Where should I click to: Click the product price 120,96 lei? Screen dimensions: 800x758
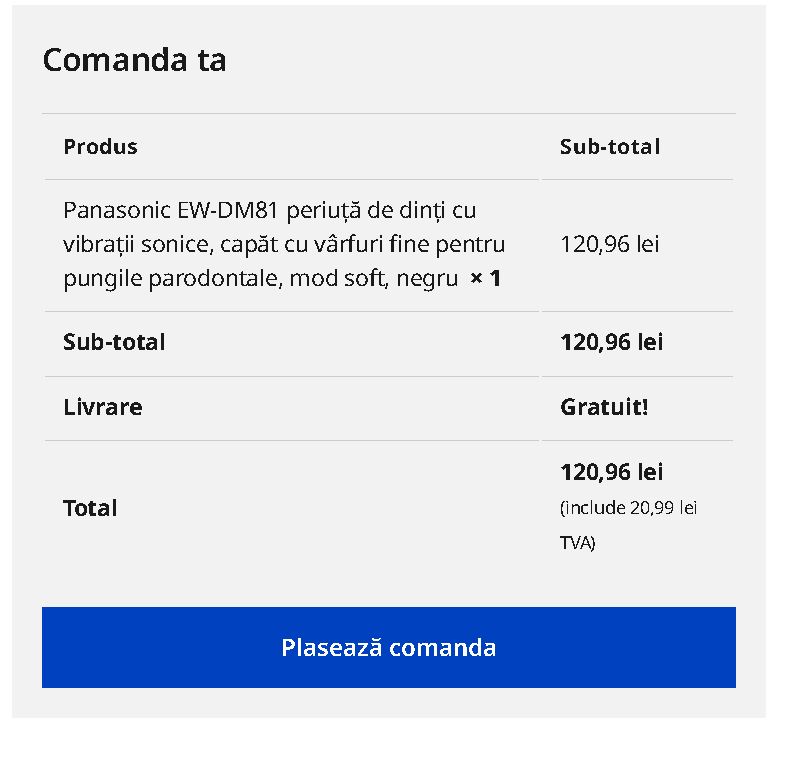[x=610, y=244]
